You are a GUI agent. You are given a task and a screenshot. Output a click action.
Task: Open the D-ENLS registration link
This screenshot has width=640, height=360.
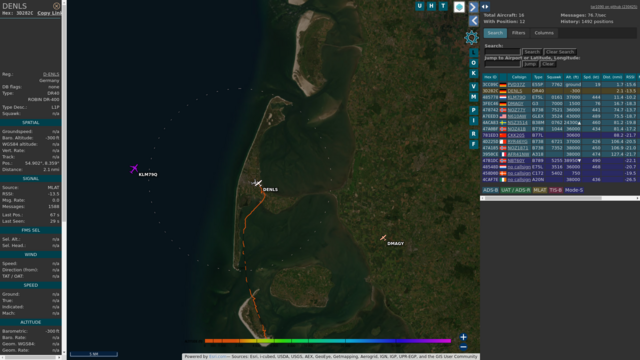pyautogui.click(x=51, y=74)
